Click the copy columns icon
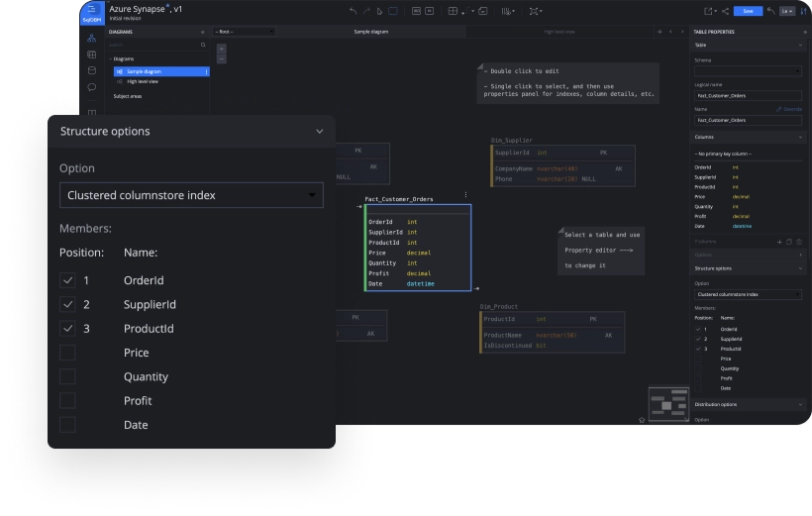The image size is (812, 516). click(789, 242)
